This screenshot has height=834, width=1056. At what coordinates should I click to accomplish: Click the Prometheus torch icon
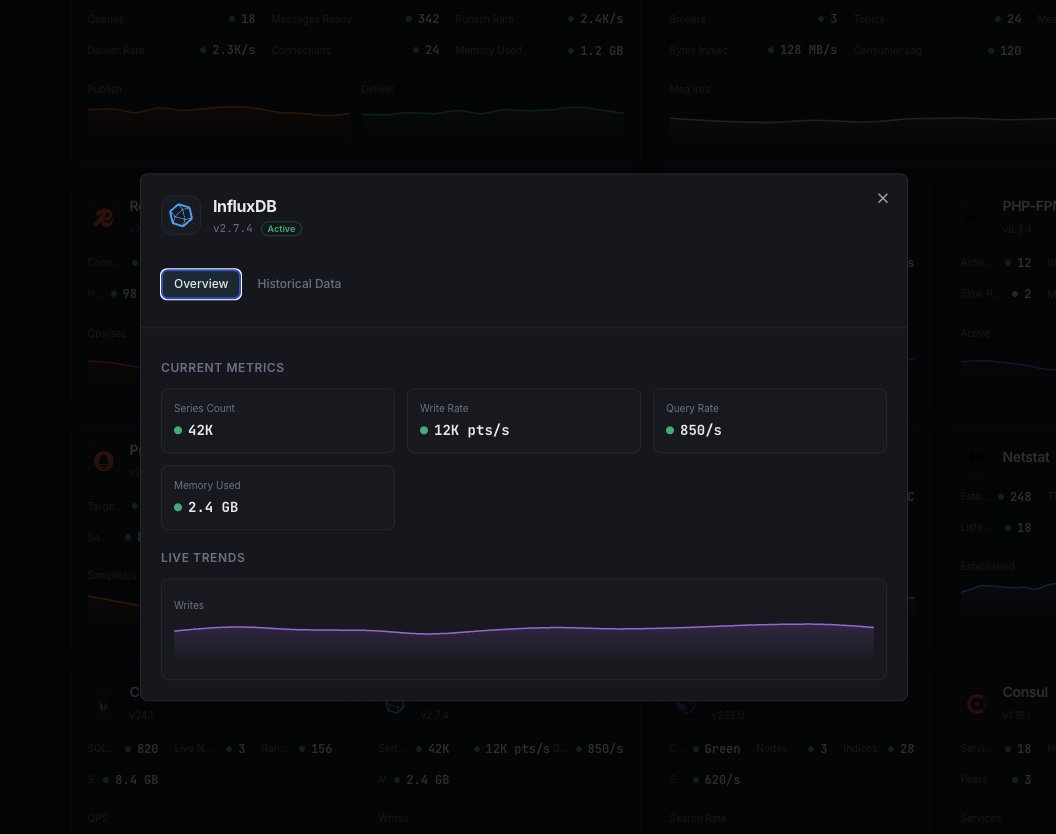tap(104, 461)
